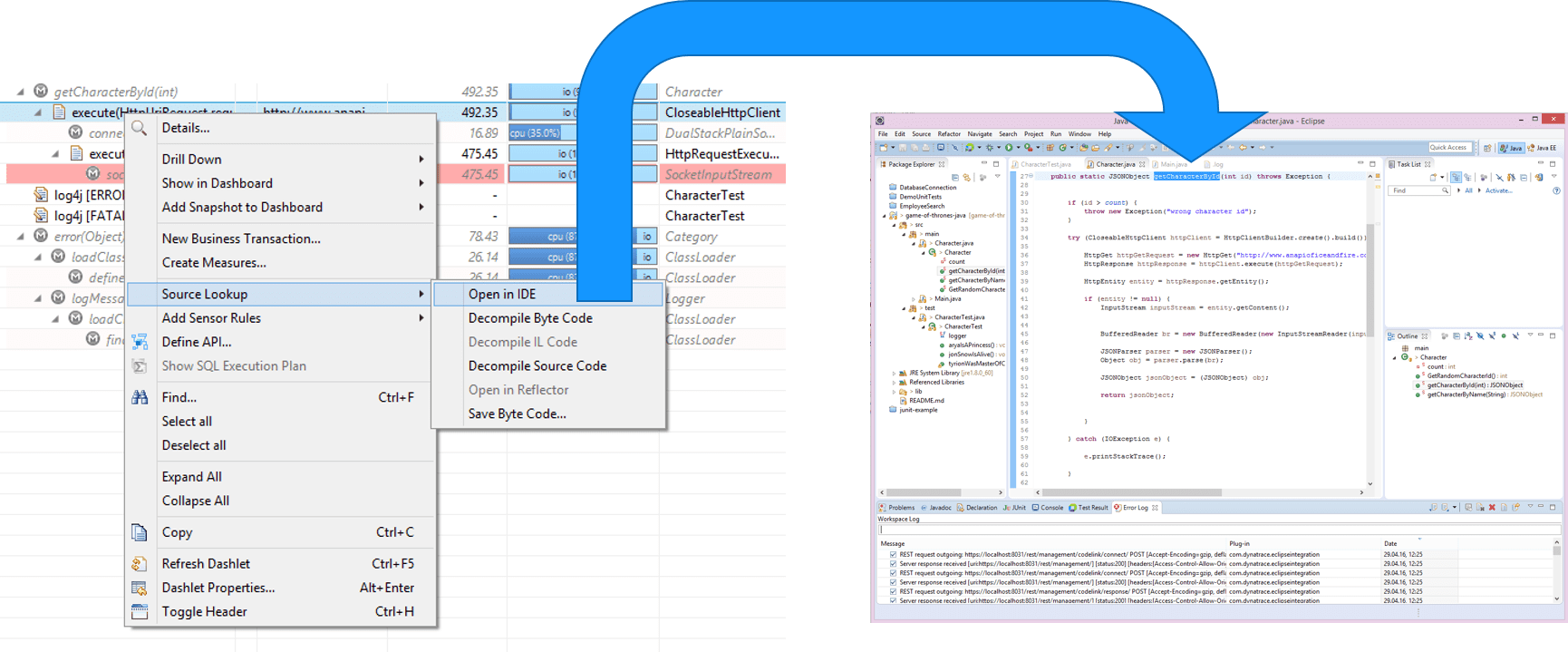Collapse the logMessa tree node
The height and width of the screenshot is (652, 1568).
[x=38, y=297]
